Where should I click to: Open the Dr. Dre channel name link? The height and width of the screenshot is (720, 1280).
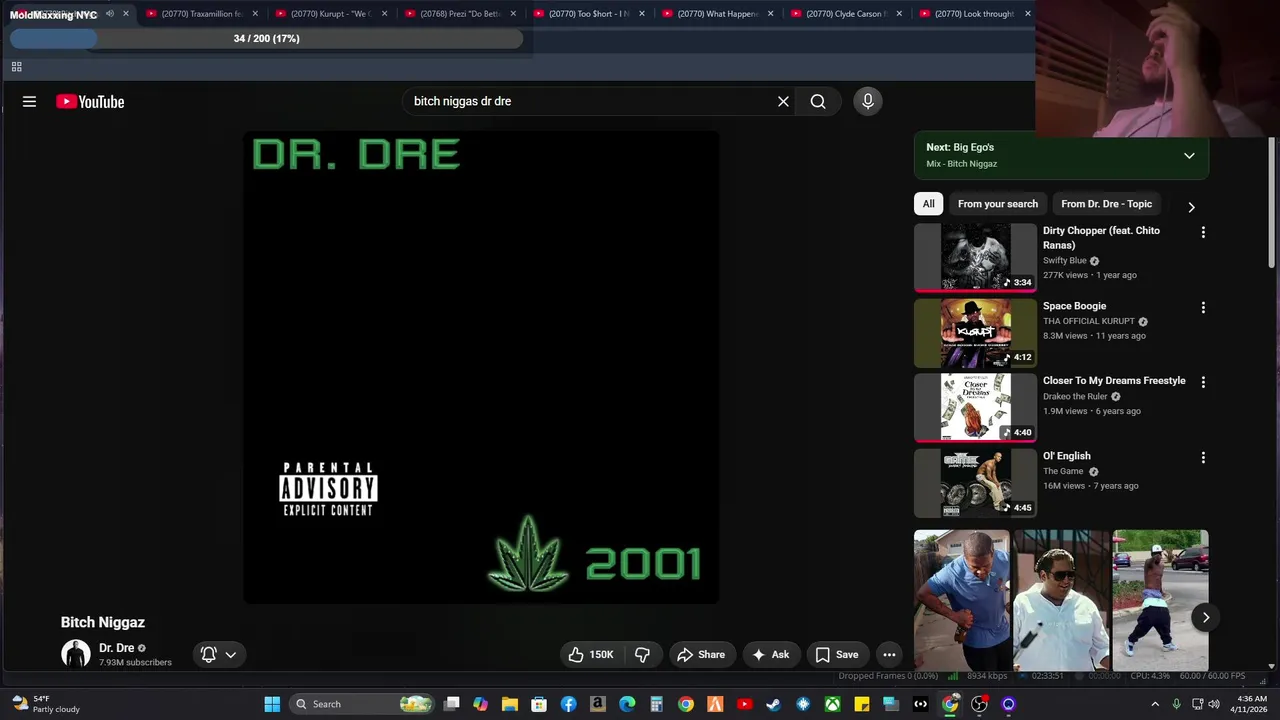[x=116, y=648]
